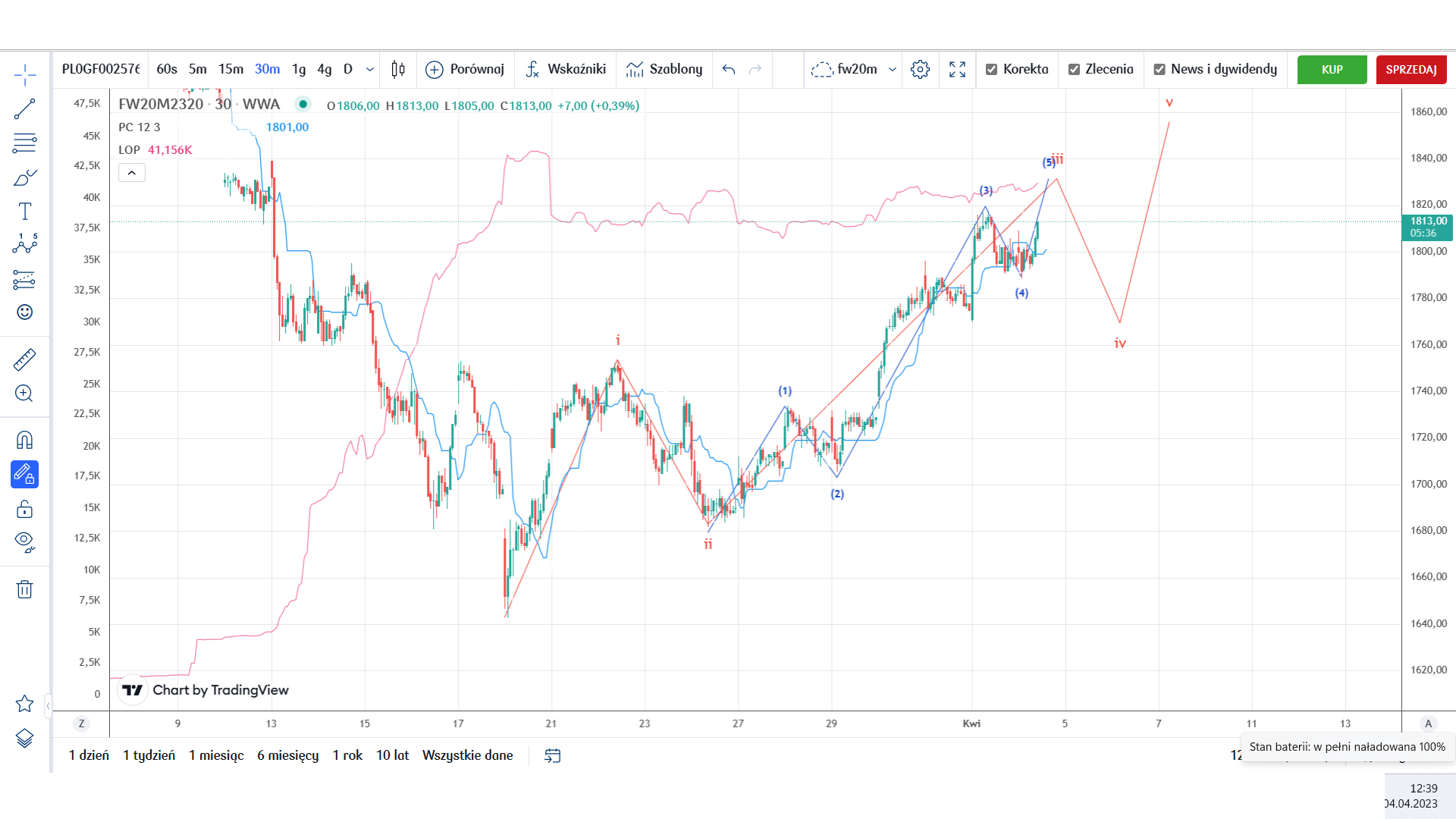Set range to 1 dzień
1456x819 pixels.
click(89, 755)
